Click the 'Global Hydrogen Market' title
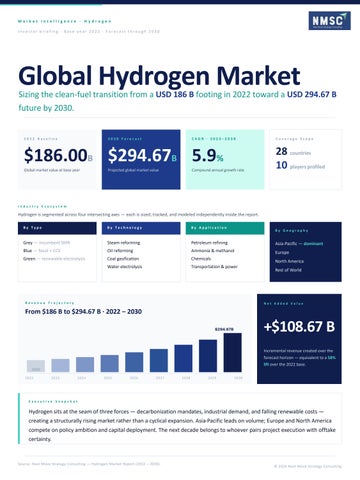Viewport: 360px width, 480px height. [159, 76]
